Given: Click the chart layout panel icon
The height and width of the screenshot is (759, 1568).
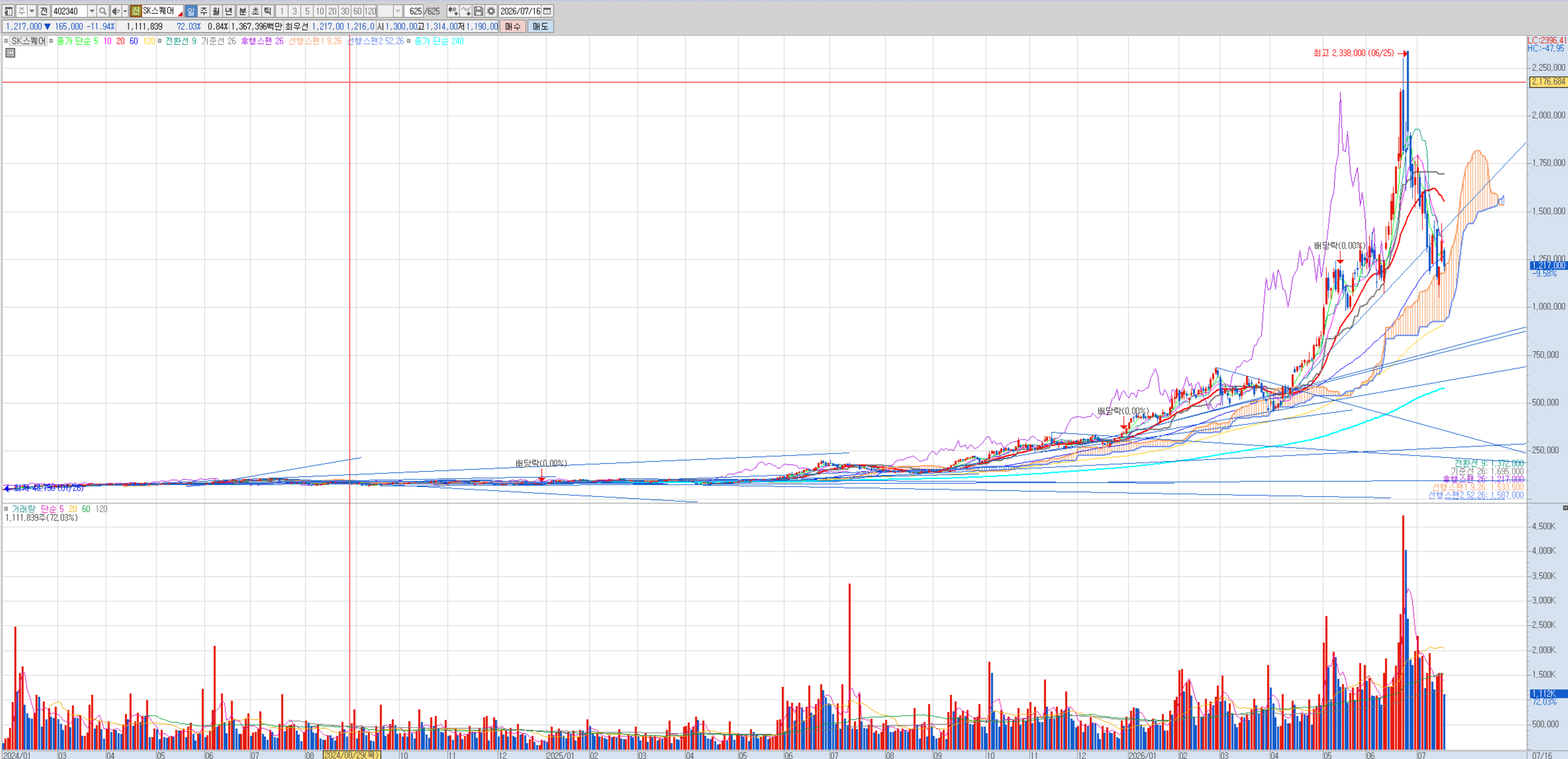Looking at the screenshot, I should click(8, 11).
